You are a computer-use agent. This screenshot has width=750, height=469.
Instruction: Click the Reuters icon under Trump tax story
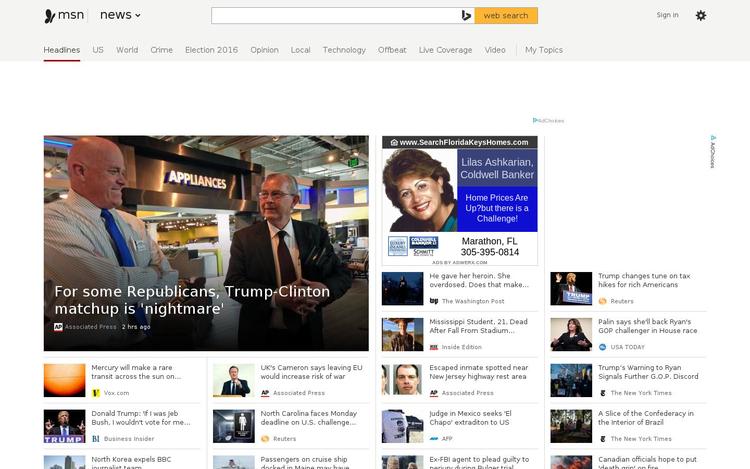click(x=603, y=301)
